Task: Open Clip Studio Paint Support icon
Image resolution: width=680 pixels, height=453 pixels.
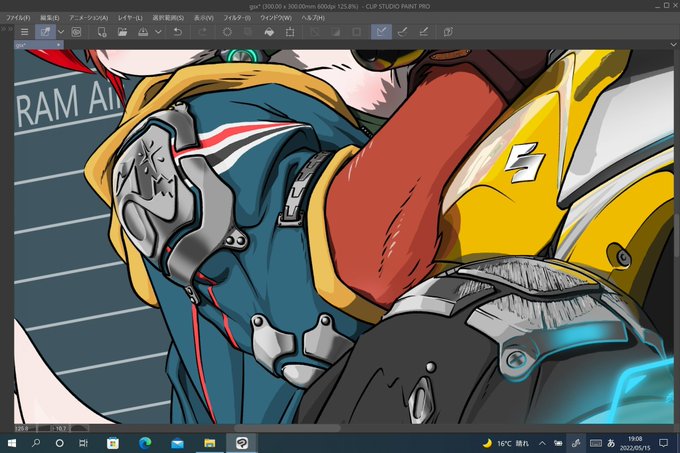Action: click(x=448, y=32)
